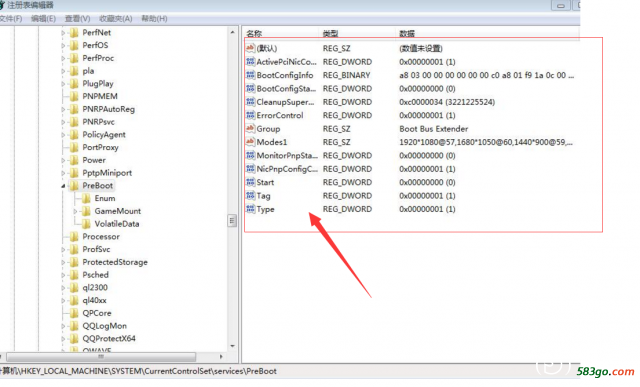Image resolution: width=640 pixels, height=387 pixels.
Task: Click the Tag DWORD value icon
Action: 250,196
